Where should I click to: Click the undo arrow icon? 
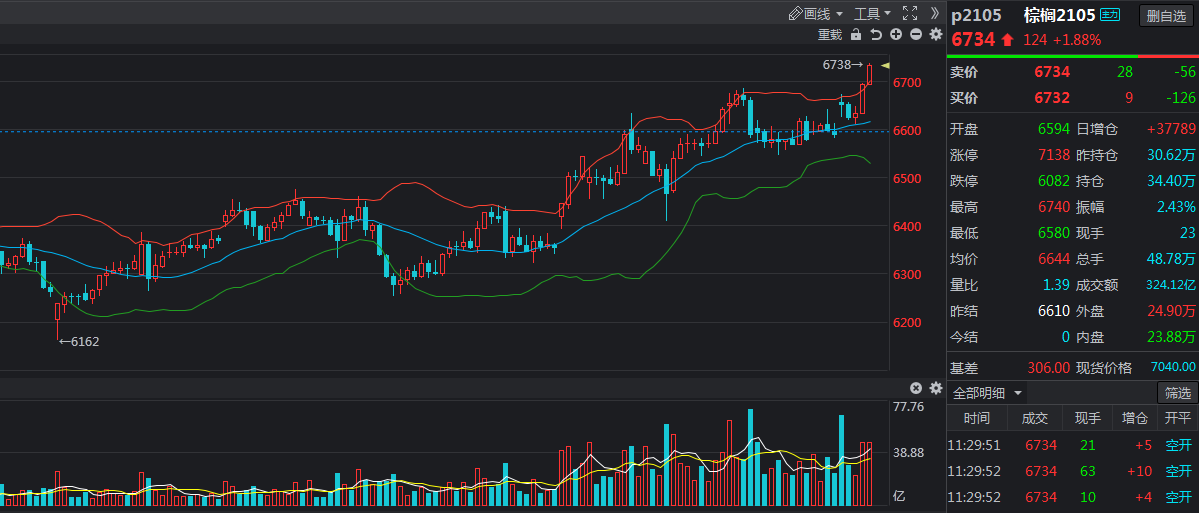click(x=876, y=34)
